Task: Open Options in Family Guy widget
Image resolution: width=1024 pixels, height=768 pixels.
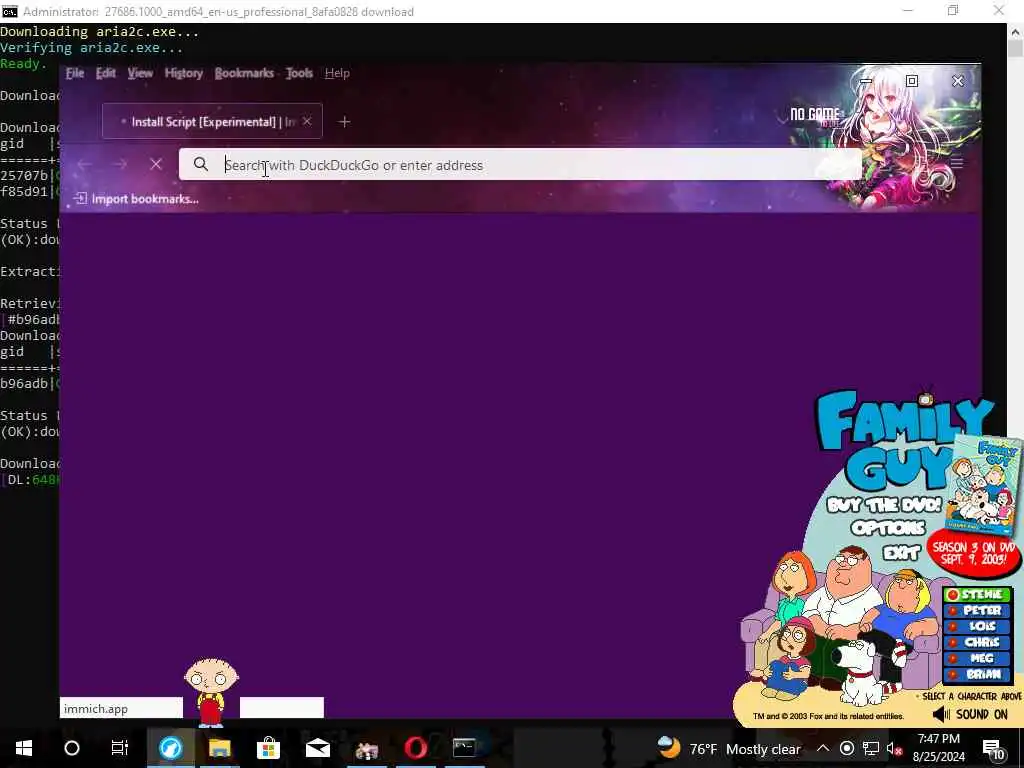Action: (888, 528)
